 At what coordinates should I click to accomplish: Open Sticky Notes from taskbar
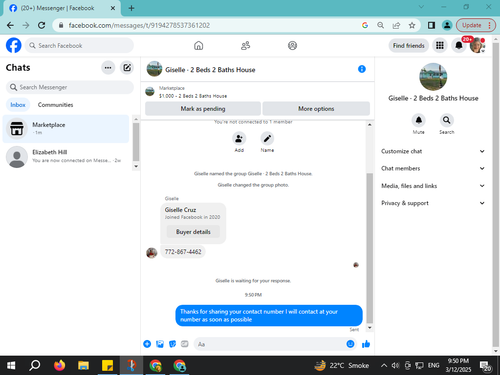107,366
